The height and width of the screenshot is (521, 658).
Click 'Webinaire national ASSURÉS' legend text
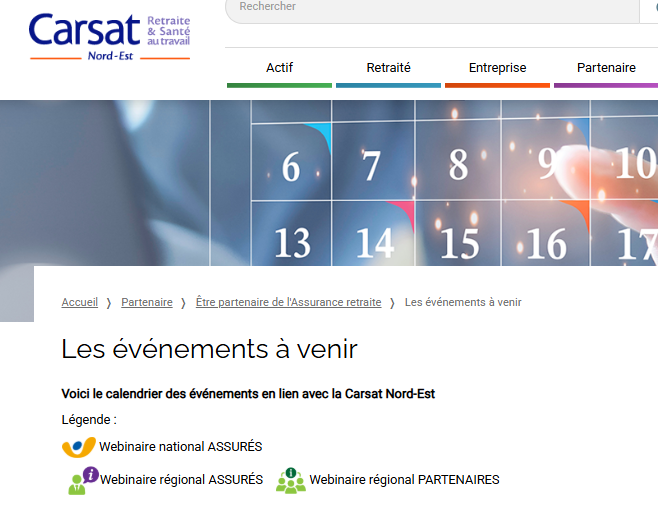click(180, 447)
